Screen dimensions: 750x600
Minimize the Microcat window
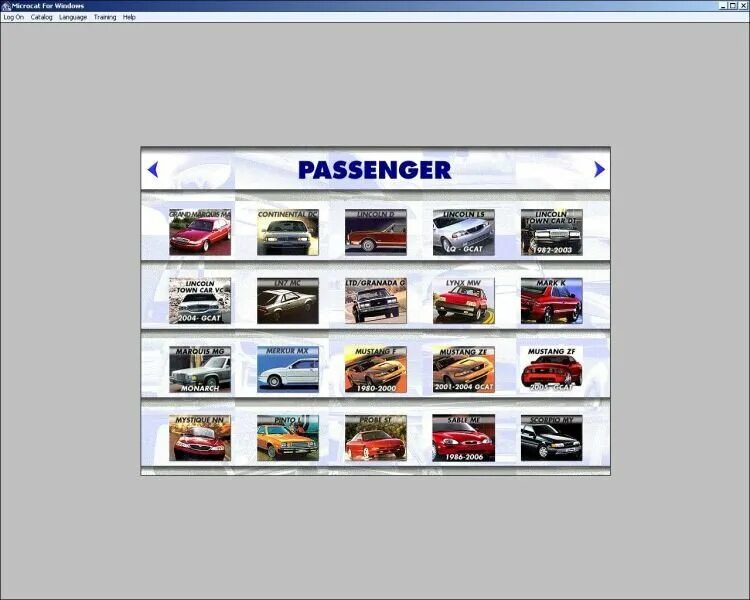[723, 6]
